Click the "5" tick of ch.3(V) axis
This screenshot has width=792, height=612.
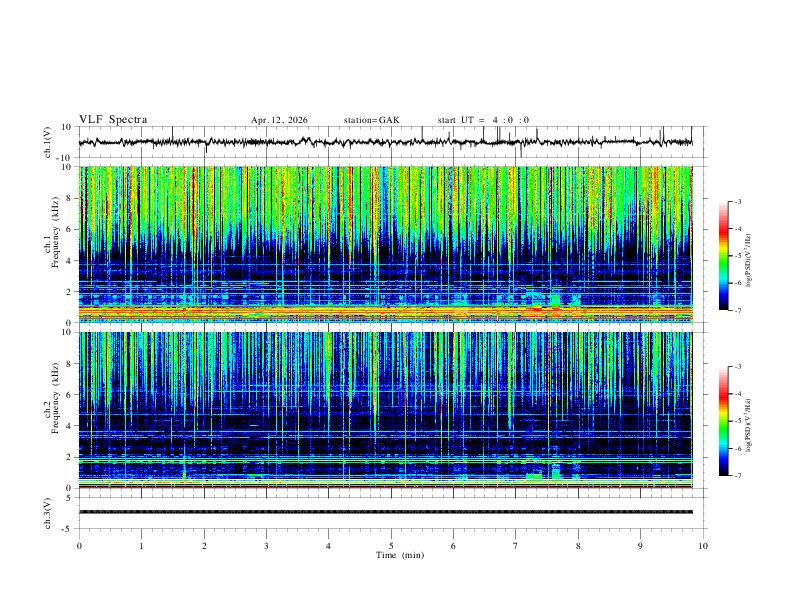(69, 498)
